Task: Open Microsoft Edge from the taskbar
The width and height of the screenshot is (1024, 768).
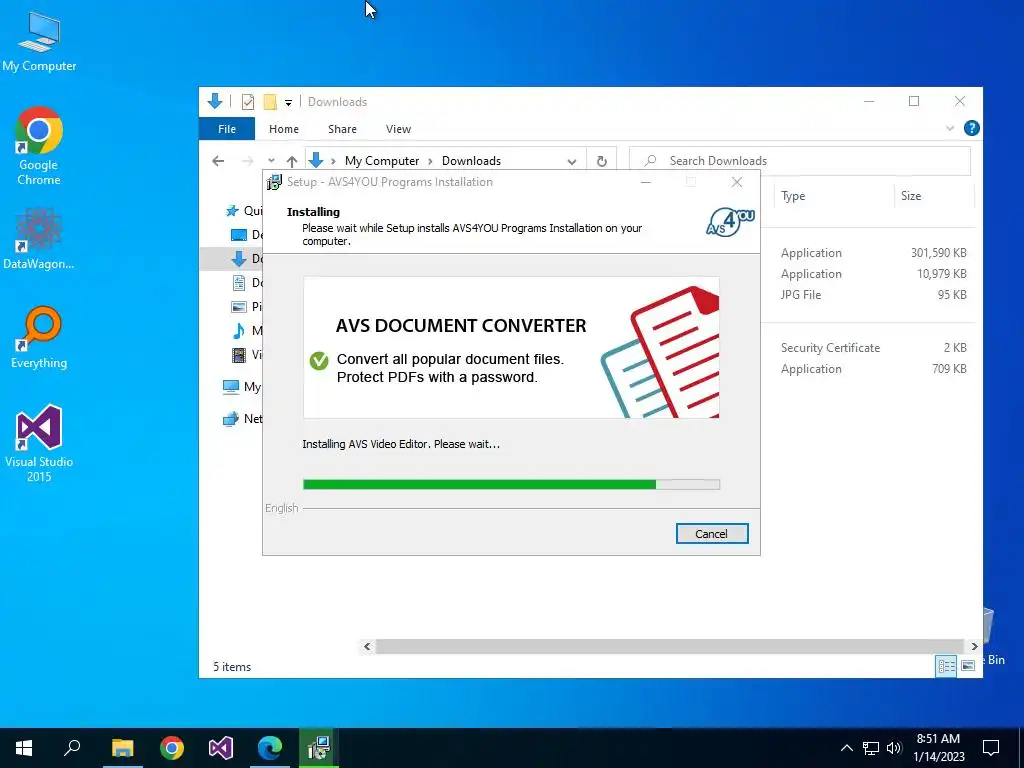Action: point(270,748)
